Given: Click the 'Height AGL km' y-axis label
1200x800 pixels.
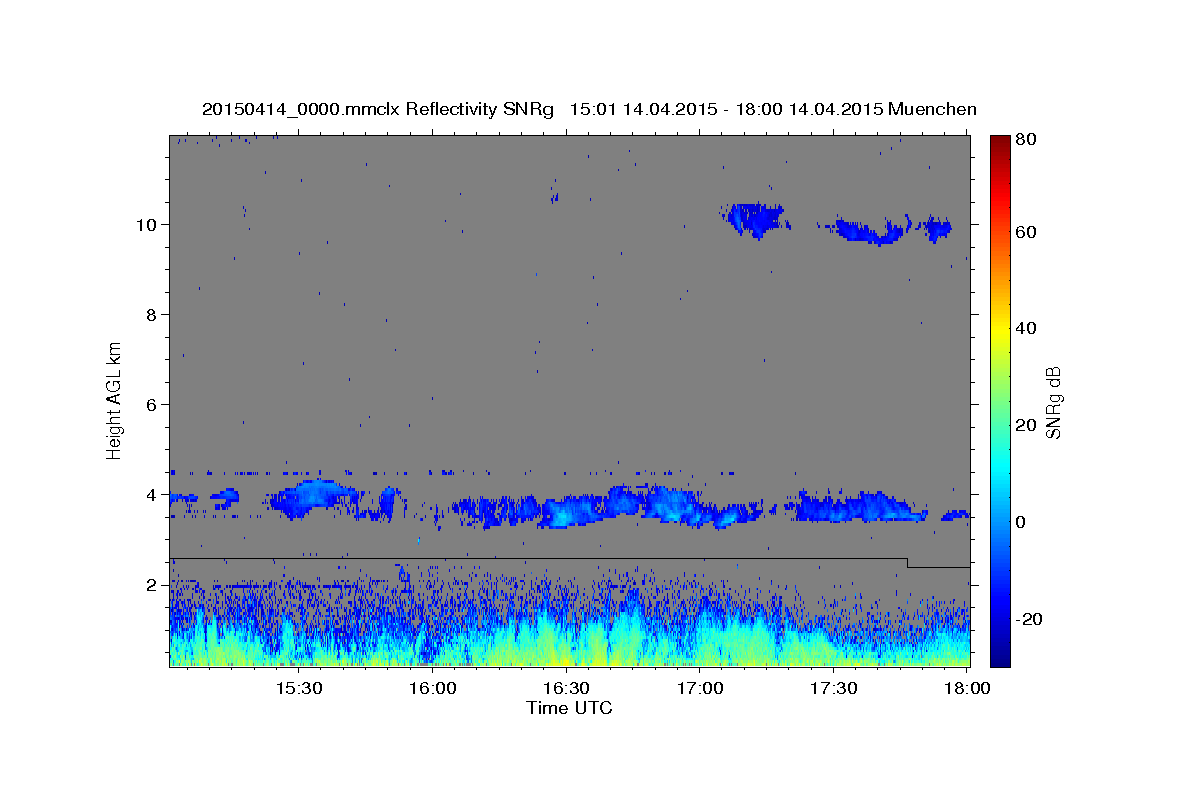Looking at the screenshot, I should [114, 400].
